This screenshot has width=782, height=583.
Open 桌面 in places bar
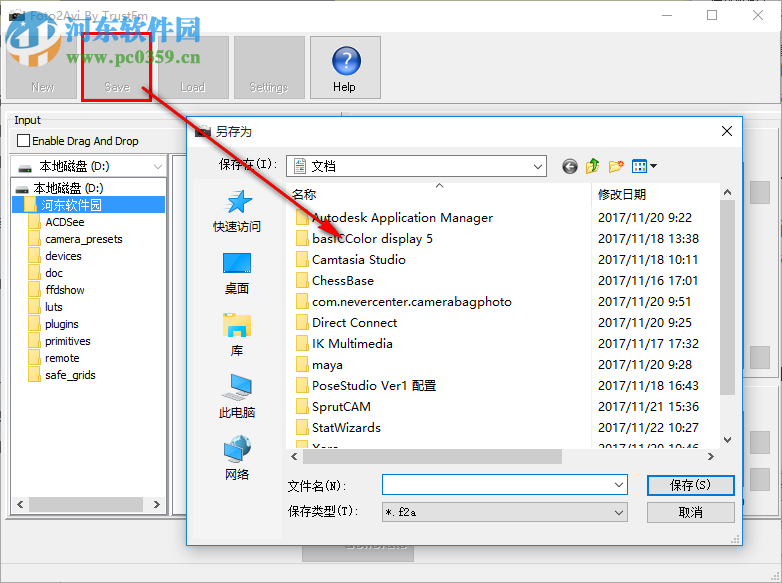237,274
